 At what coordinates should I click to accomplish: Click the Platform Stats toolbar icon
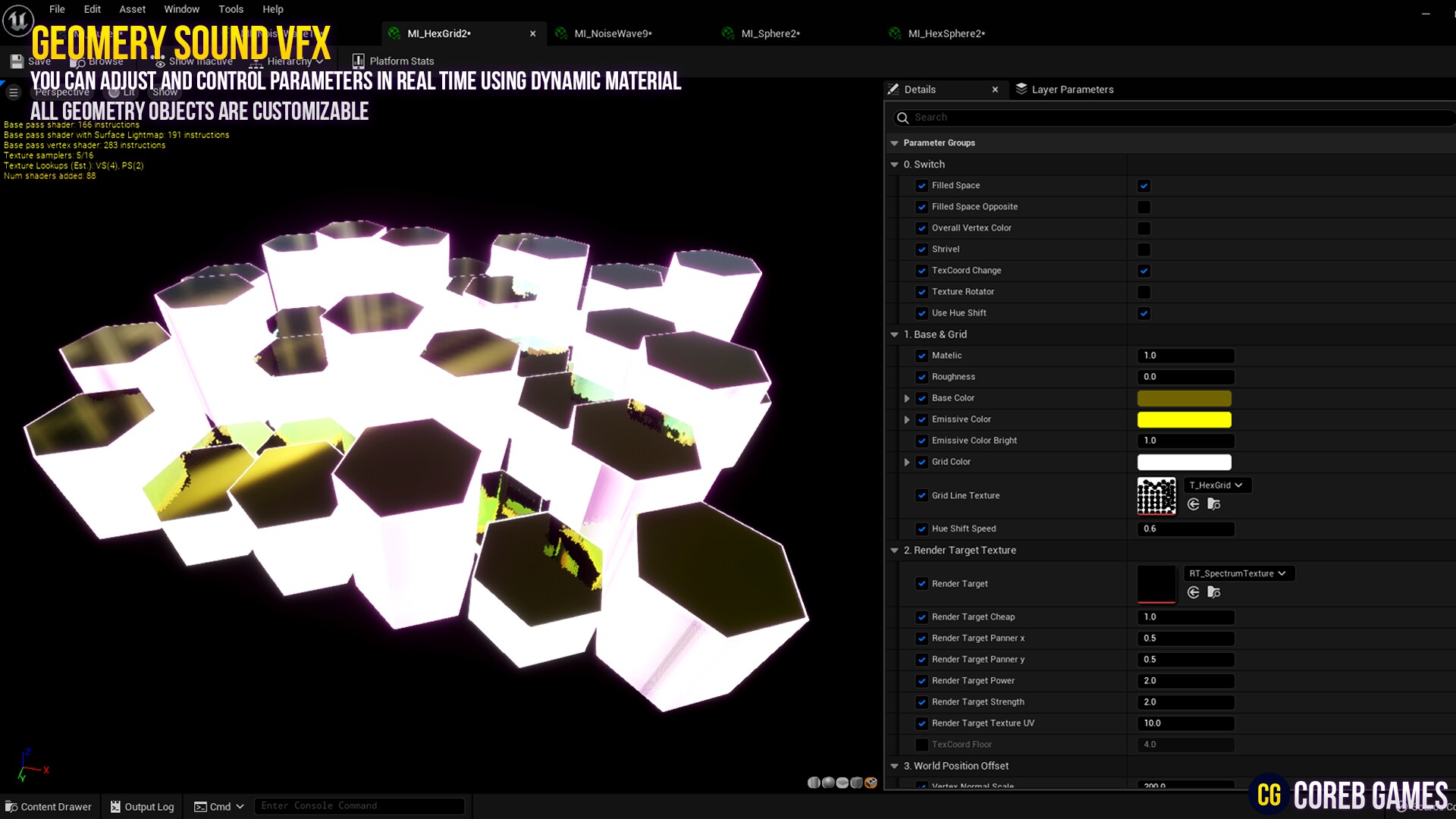(x=358, y=61)
